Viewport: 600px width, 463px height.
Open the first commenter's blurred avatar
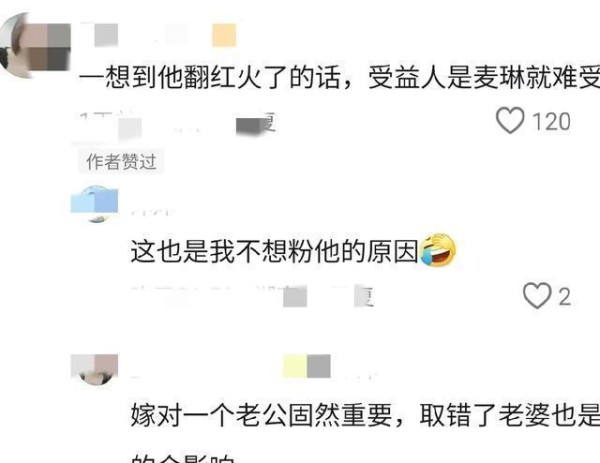coord(35,45)
